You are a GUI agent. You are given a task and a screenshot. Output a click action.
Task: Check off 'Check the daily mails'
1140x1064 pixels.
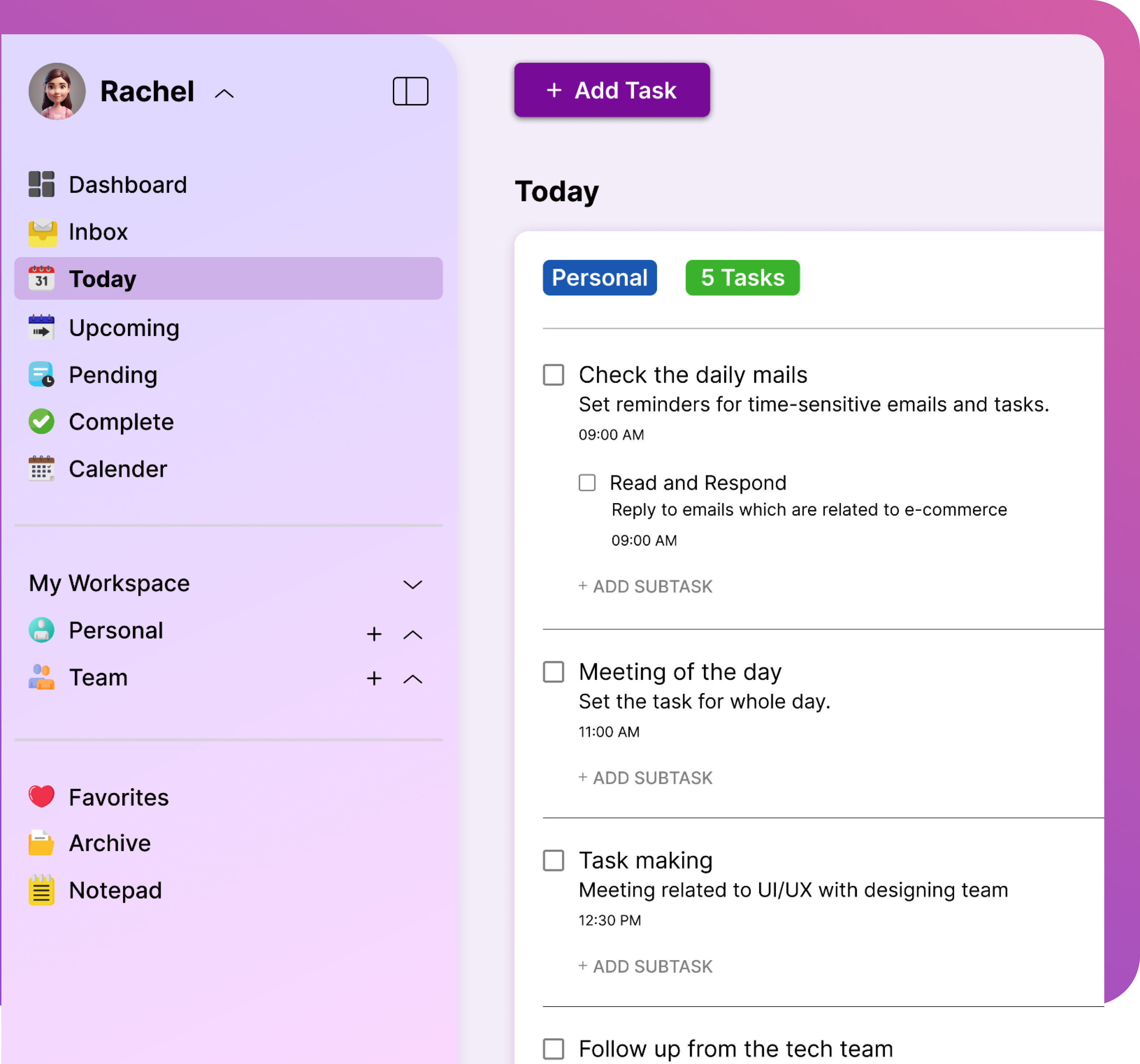coord(553,374)
